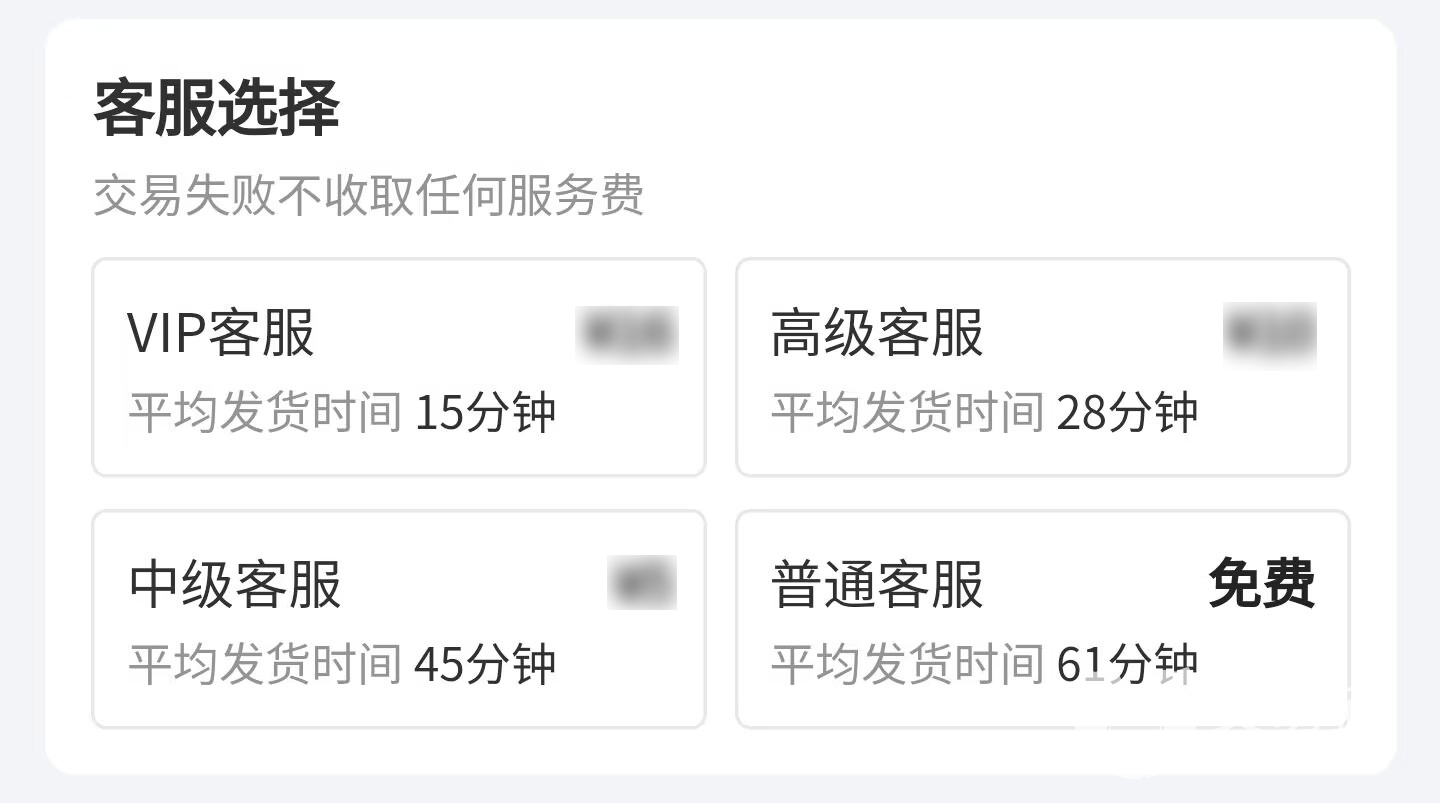
Task: Click the 免费 label on 普通客服
Action: [x=1261, y=584]
